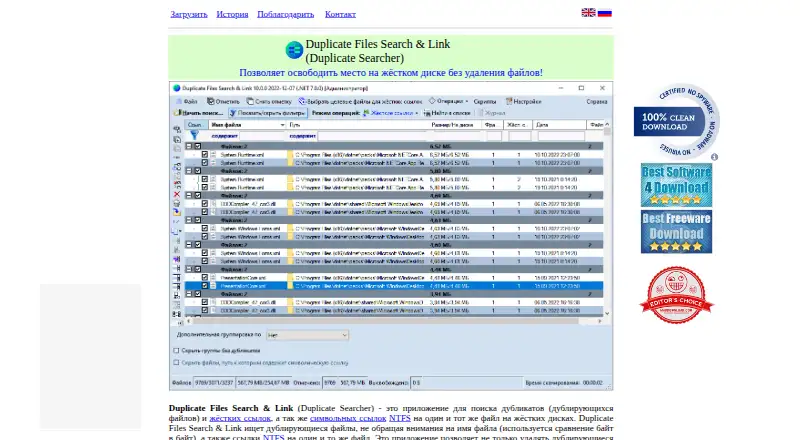Toggle checkbox of highlighted PresentationCore.xml row
The image size is (800, 440).
coord(205,286)
